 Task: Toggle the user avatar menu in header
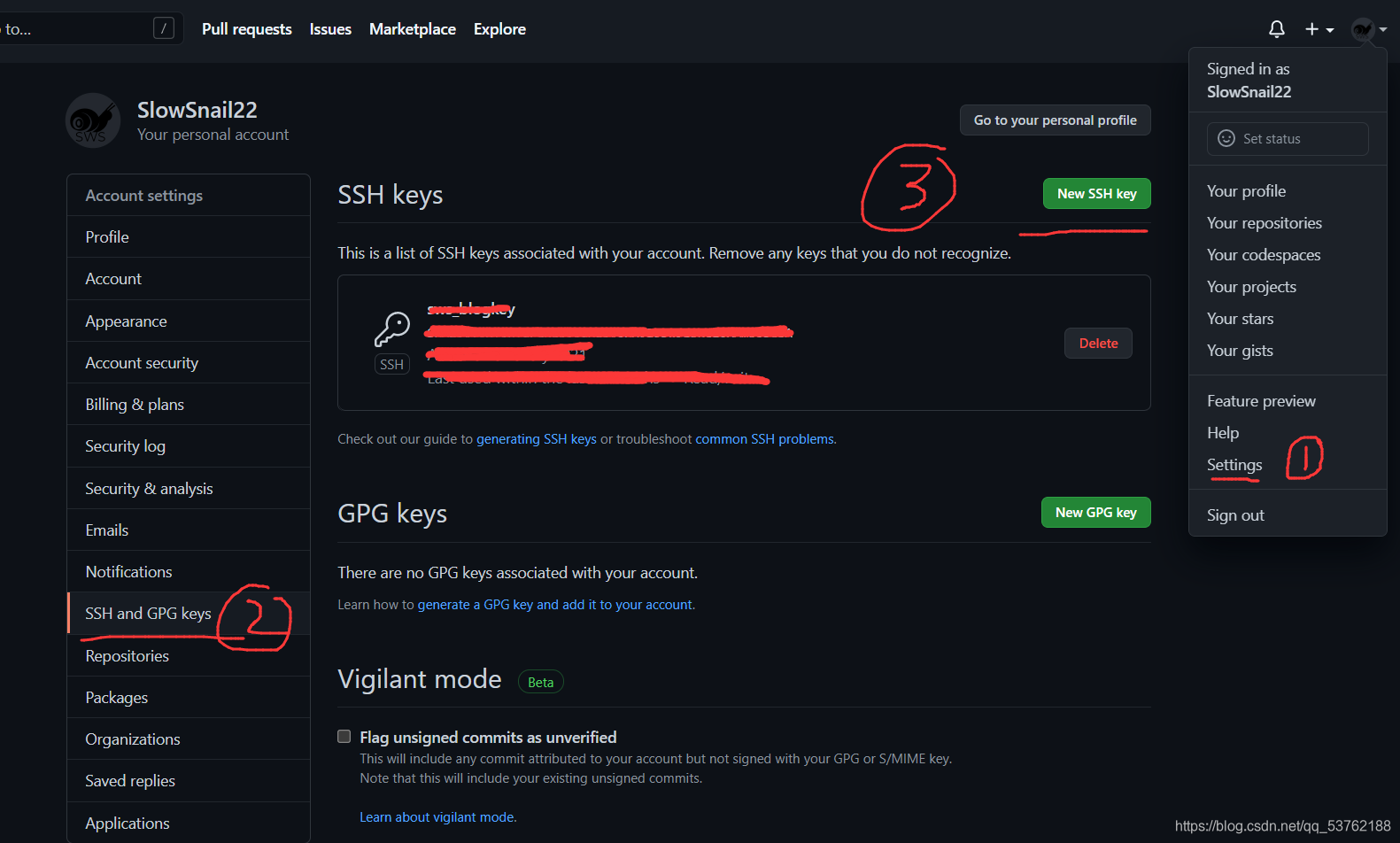click(x=1369, y=29)
